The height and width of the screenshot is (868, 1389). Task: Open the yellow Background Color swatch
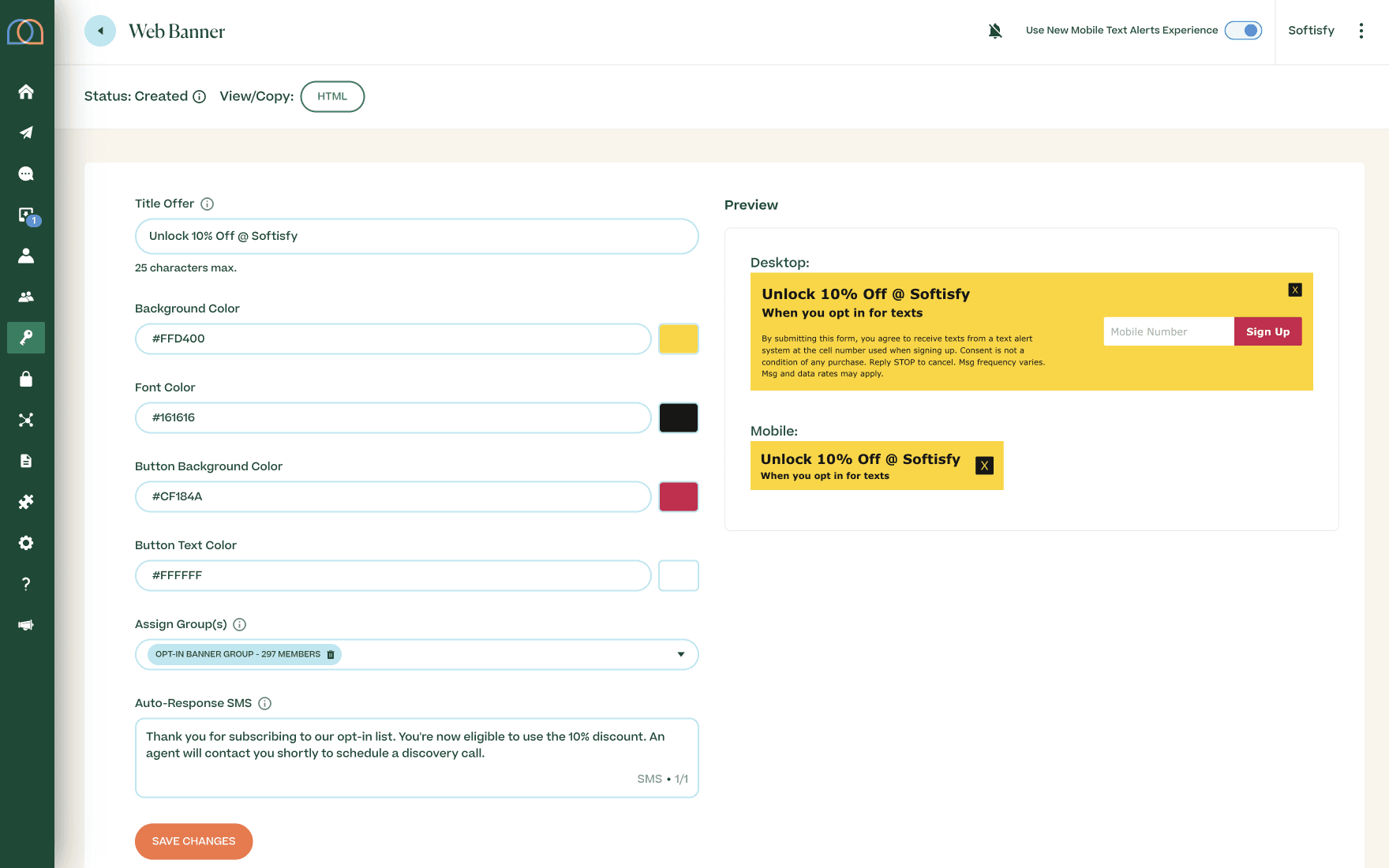(x=678, y=339)
